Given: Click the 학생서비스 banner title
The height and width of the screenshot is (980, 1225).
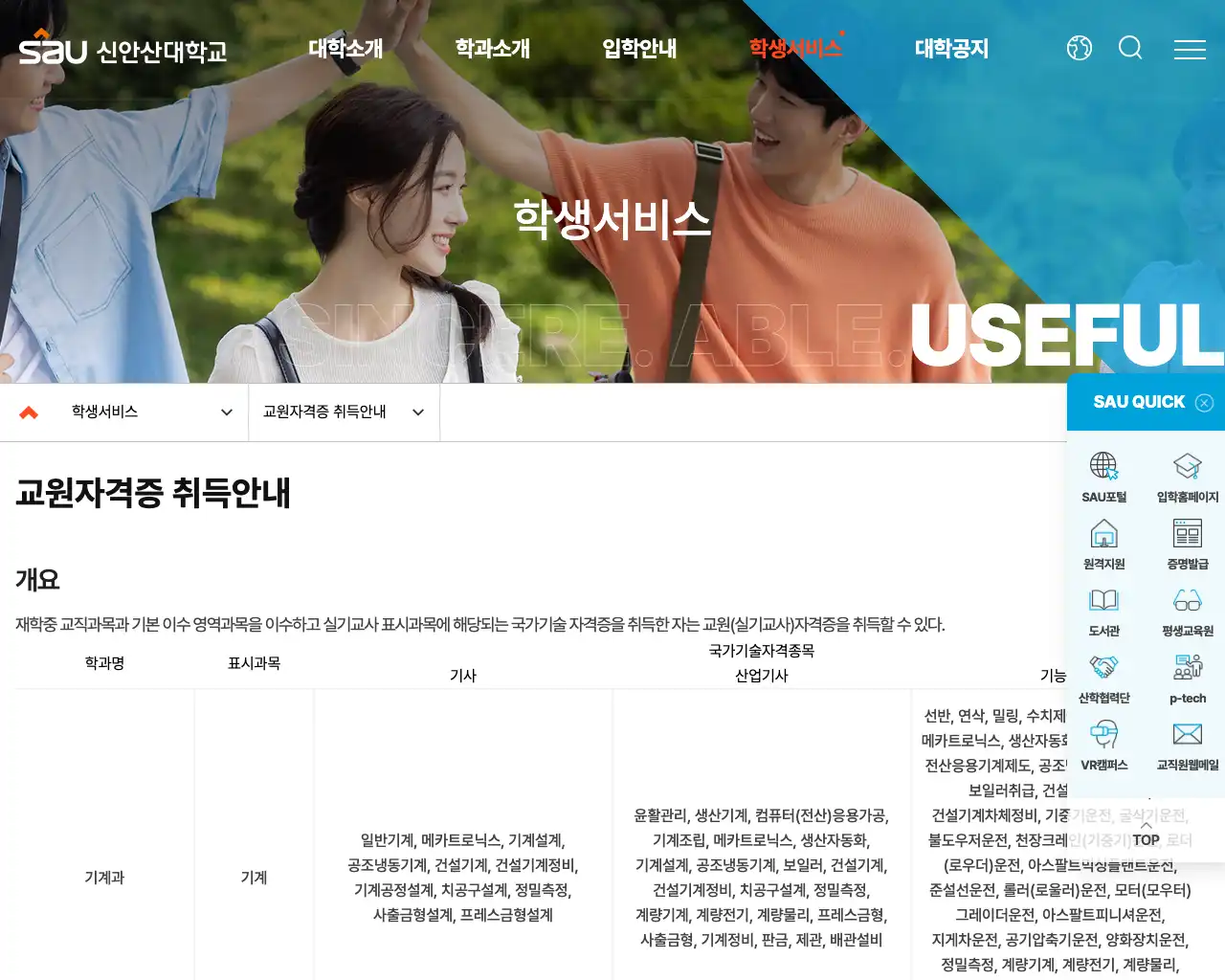Looking at the screenshot, I should 612,219.
